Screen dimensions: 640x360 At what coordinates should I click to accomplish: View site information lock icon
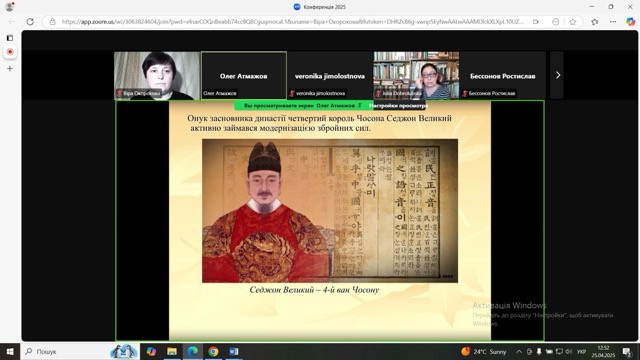point(53,22)
